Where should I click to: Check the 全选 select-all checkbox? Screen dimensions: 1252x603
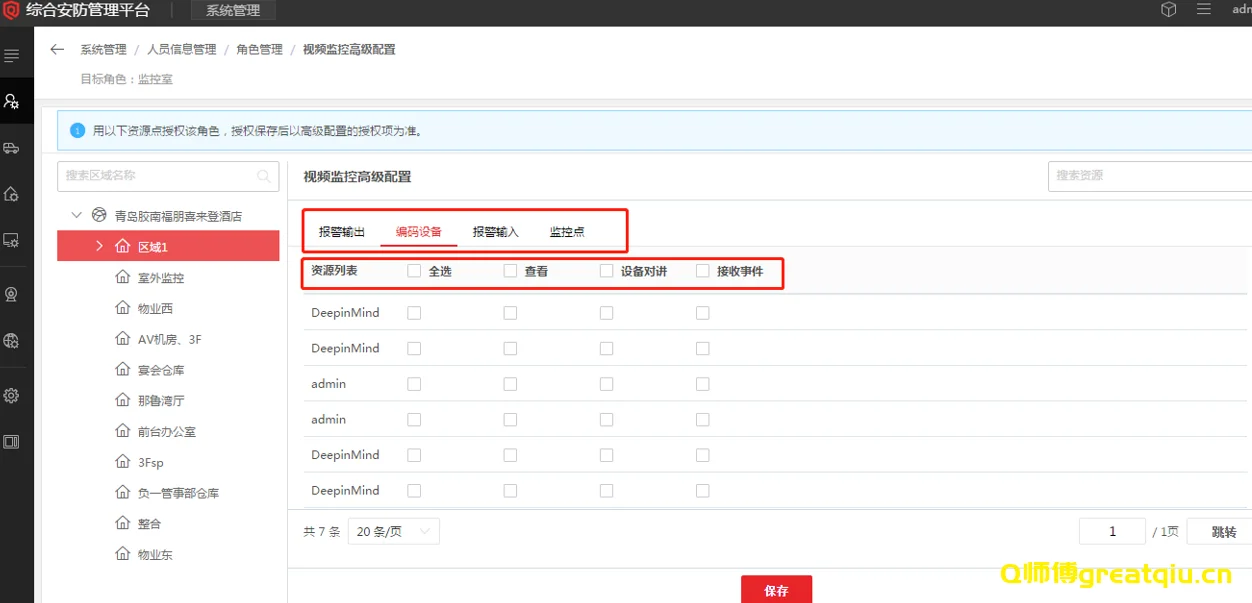pos(414,271)
